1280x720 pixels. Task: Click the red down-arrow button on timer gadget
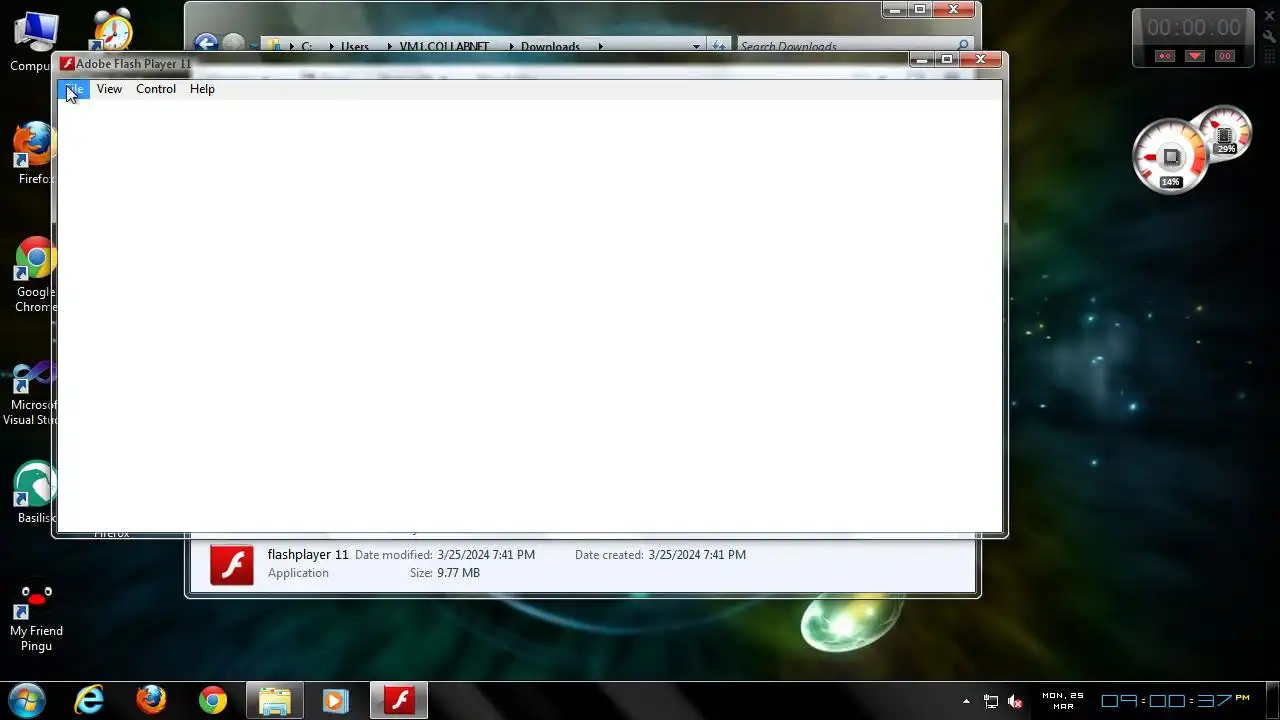point(1194,56)
